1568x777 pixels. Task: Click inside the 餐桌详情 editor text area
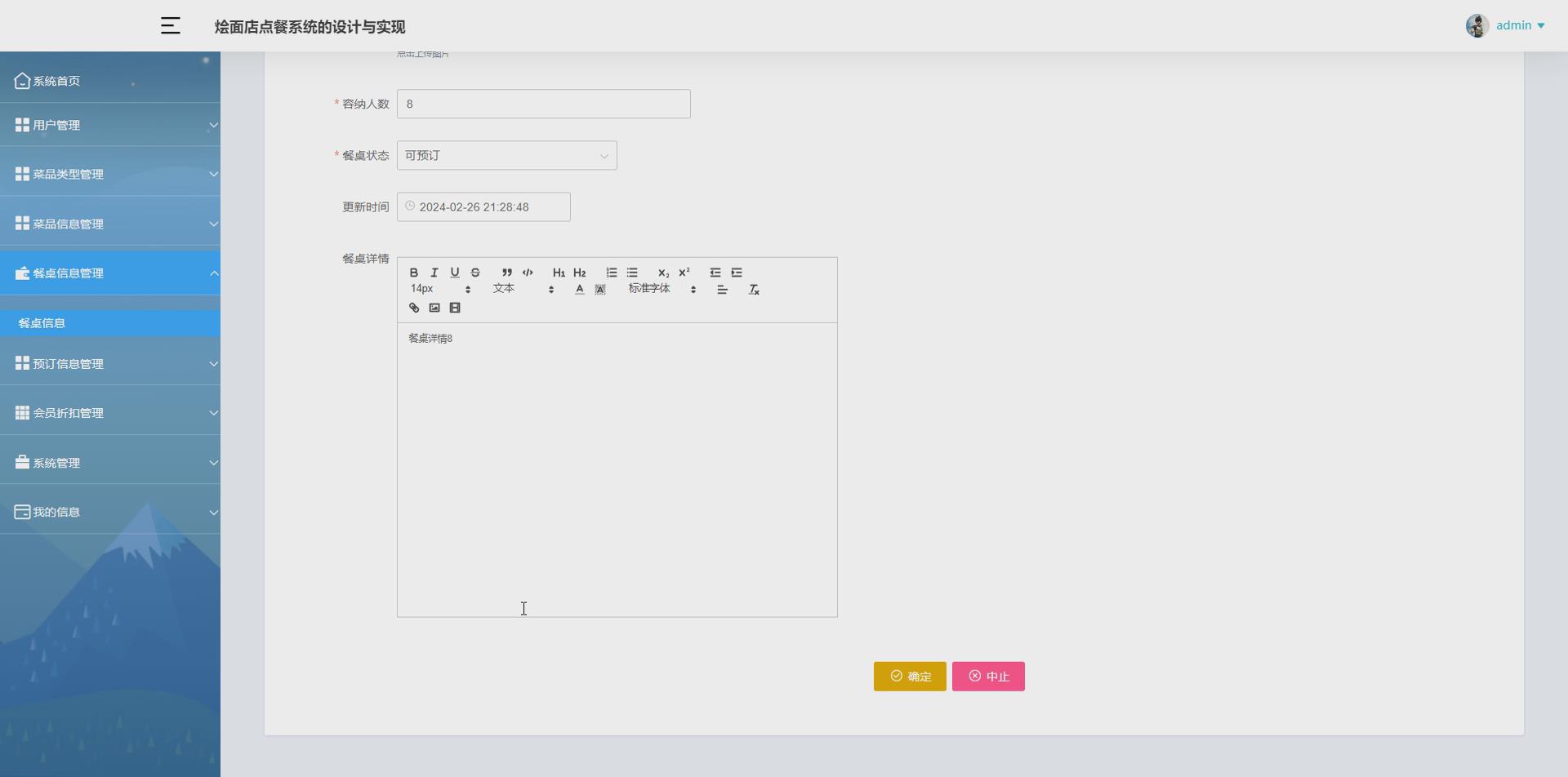617,469
